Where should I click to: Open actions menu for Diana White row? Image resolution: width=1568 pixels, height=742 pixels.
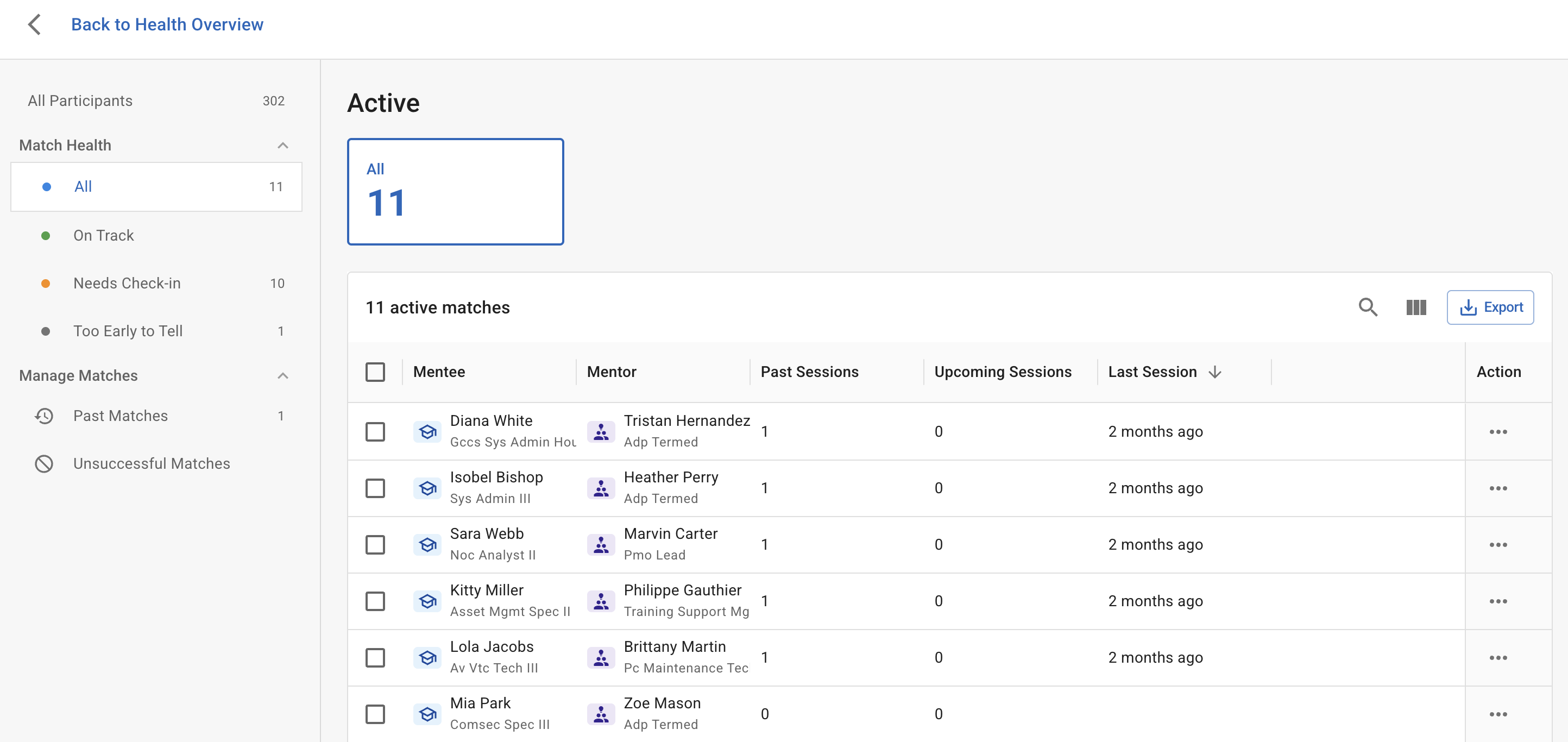pyautogui.click(x=1497, y=431)
